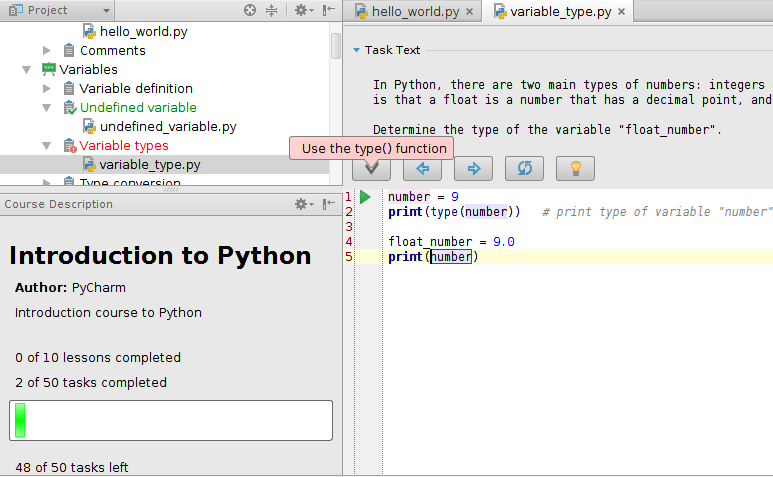Click the hello_world.py file icon in the tree
The width and height of the screenshot is (773, 477).
[89, 32]
